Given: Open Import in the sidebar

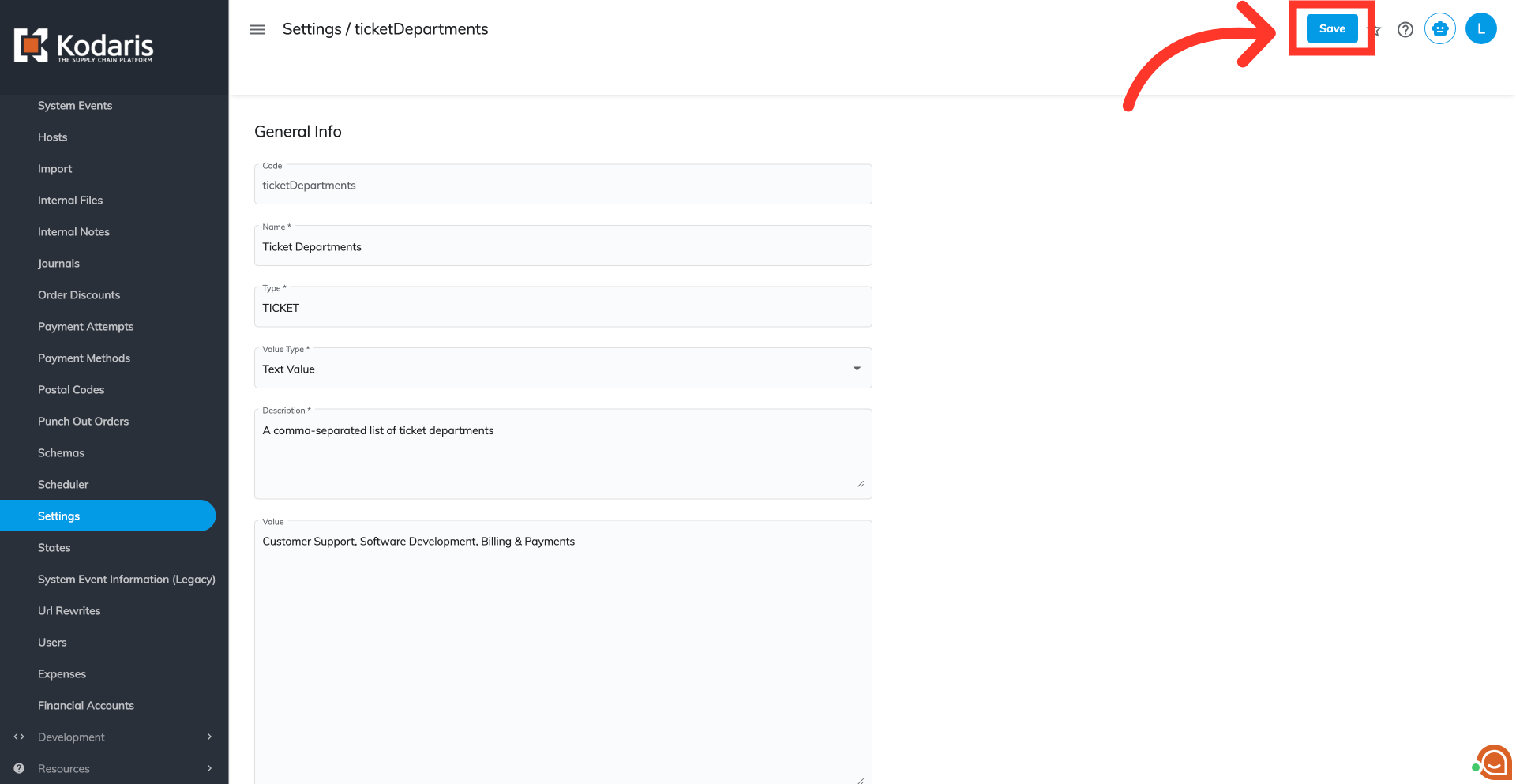Looking at the screenshot, I should [x=55, y=168].
